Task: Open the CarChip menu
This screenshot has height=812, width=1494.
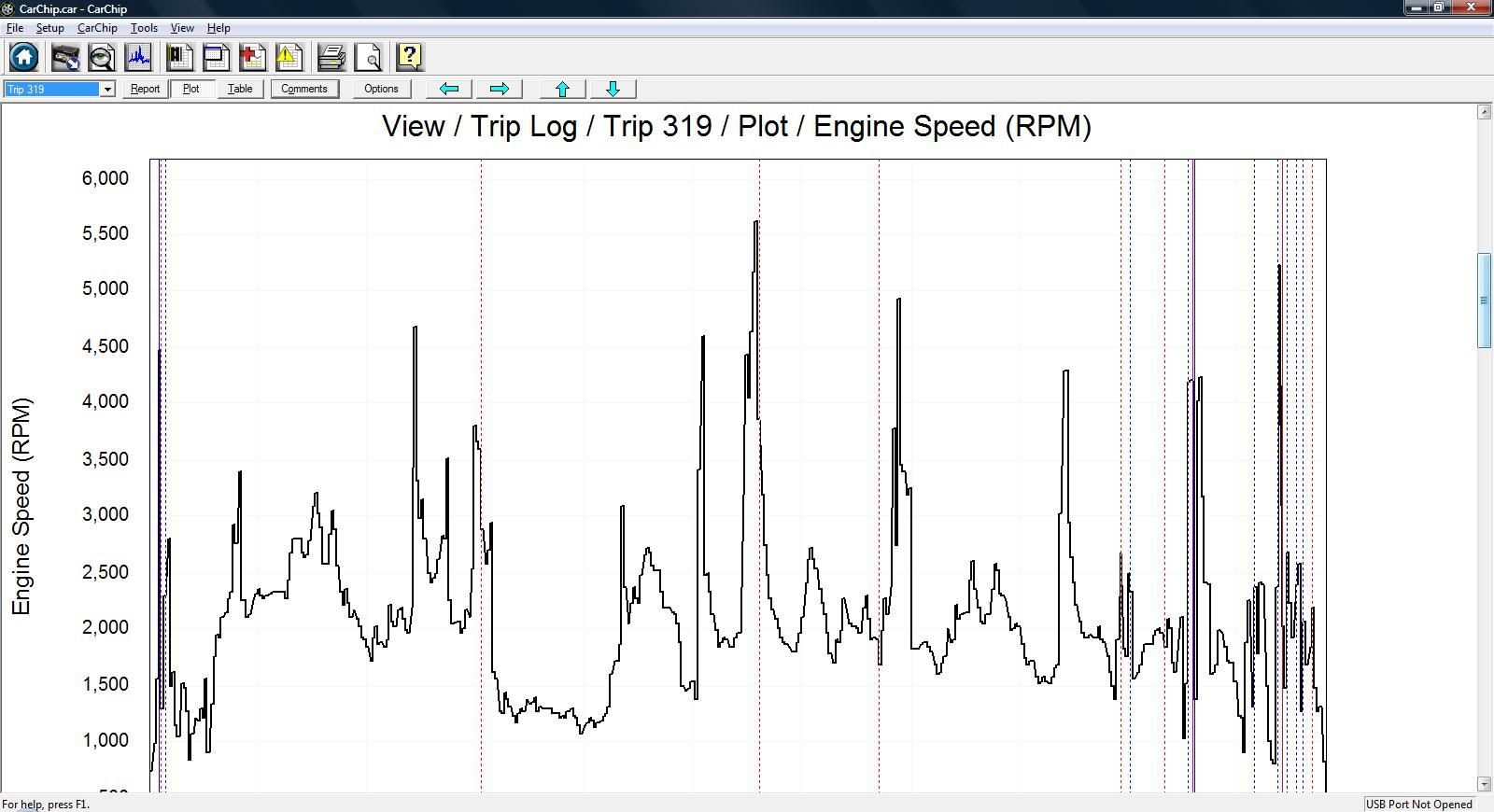Action: 97,28
